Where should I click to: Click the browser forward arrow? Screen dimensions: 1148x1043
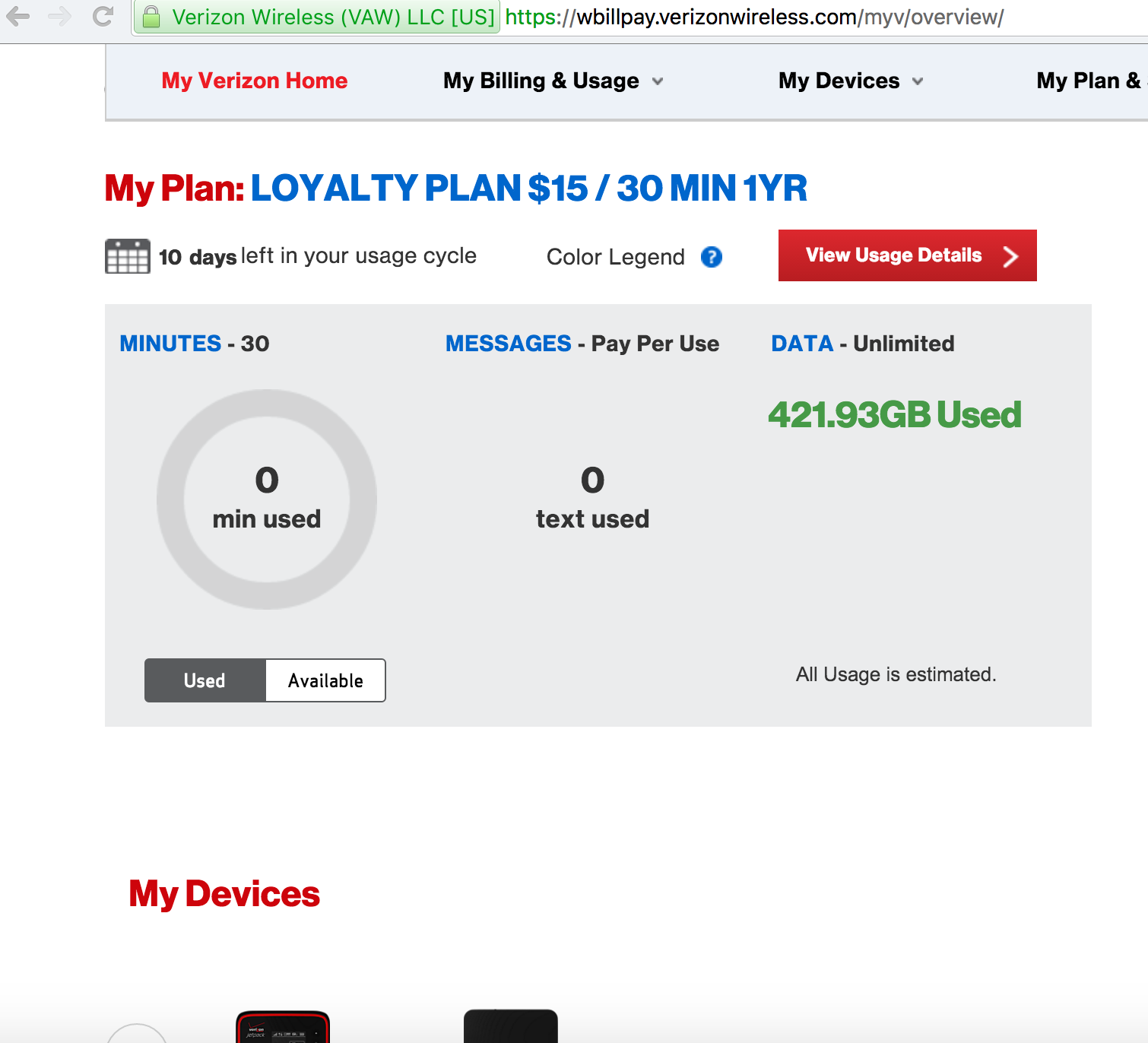click(59, 16)
